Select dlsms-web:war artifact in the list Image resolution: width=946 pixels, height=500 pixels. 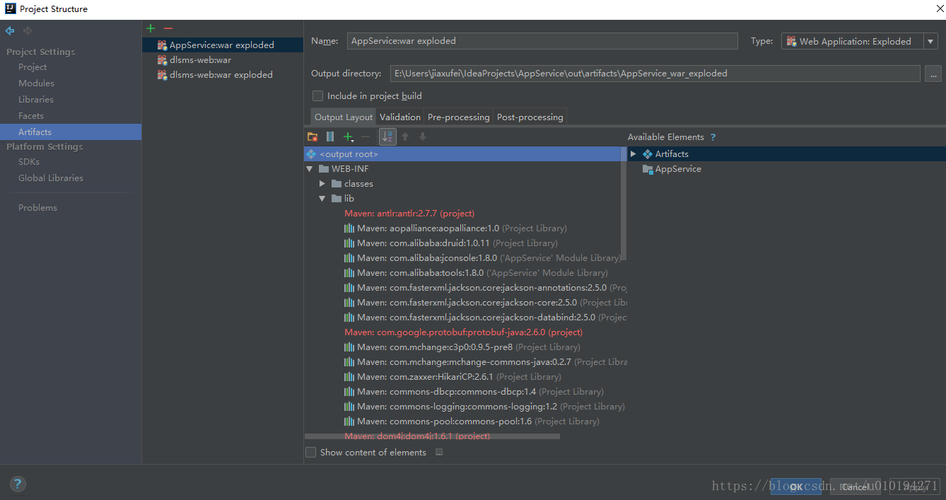(x=200, y=60)
